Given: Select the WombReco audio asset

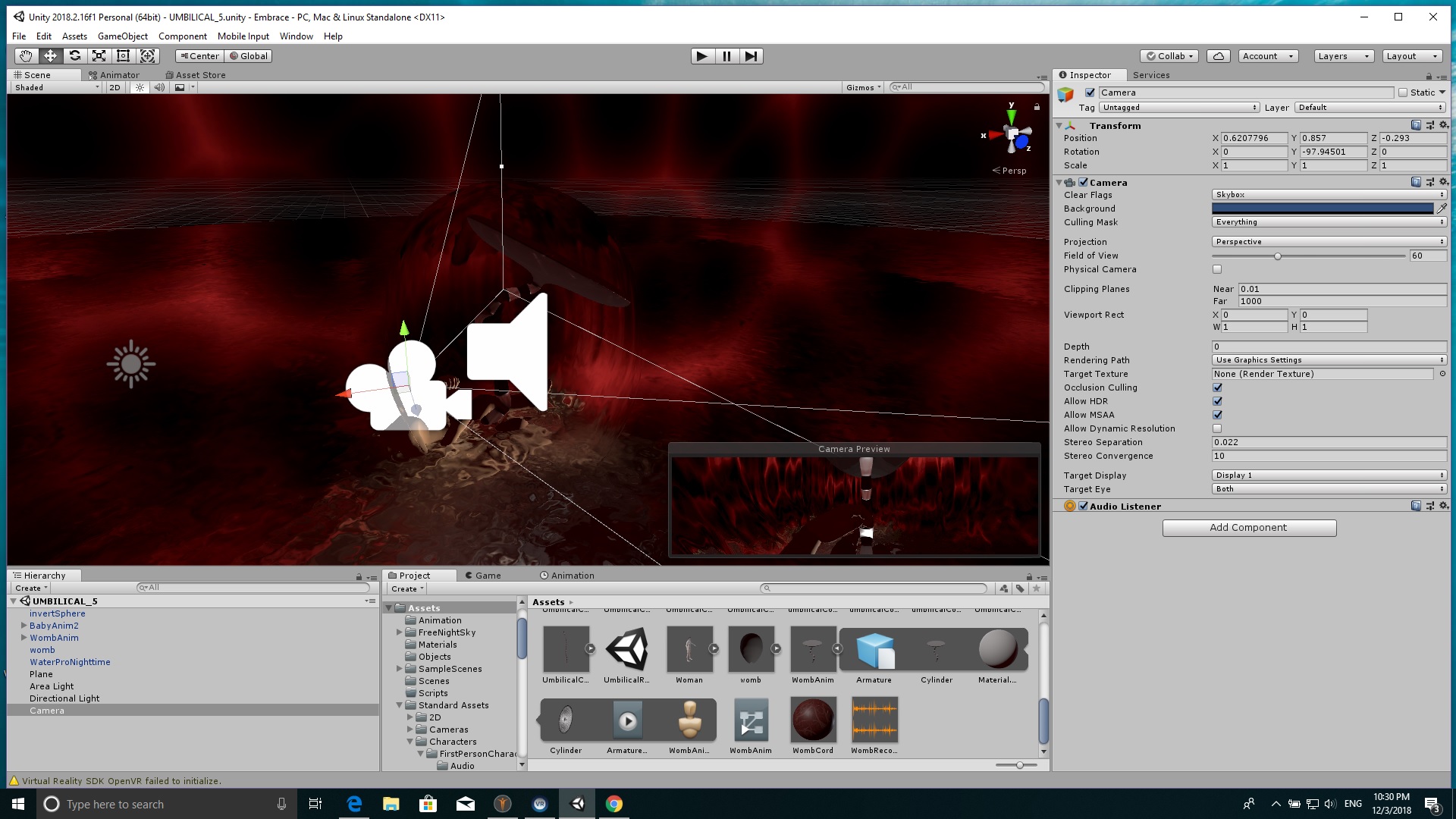Looking at the screenshot, I should [x=874, y=720].
